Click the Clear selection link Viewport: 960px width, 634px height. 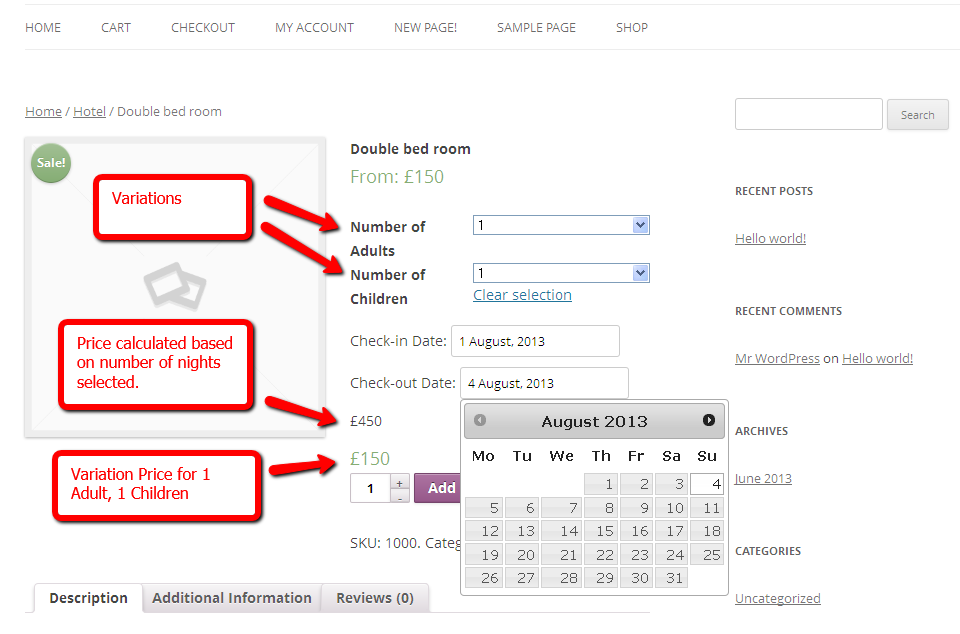pyautogui.click(x=522, y=295)
